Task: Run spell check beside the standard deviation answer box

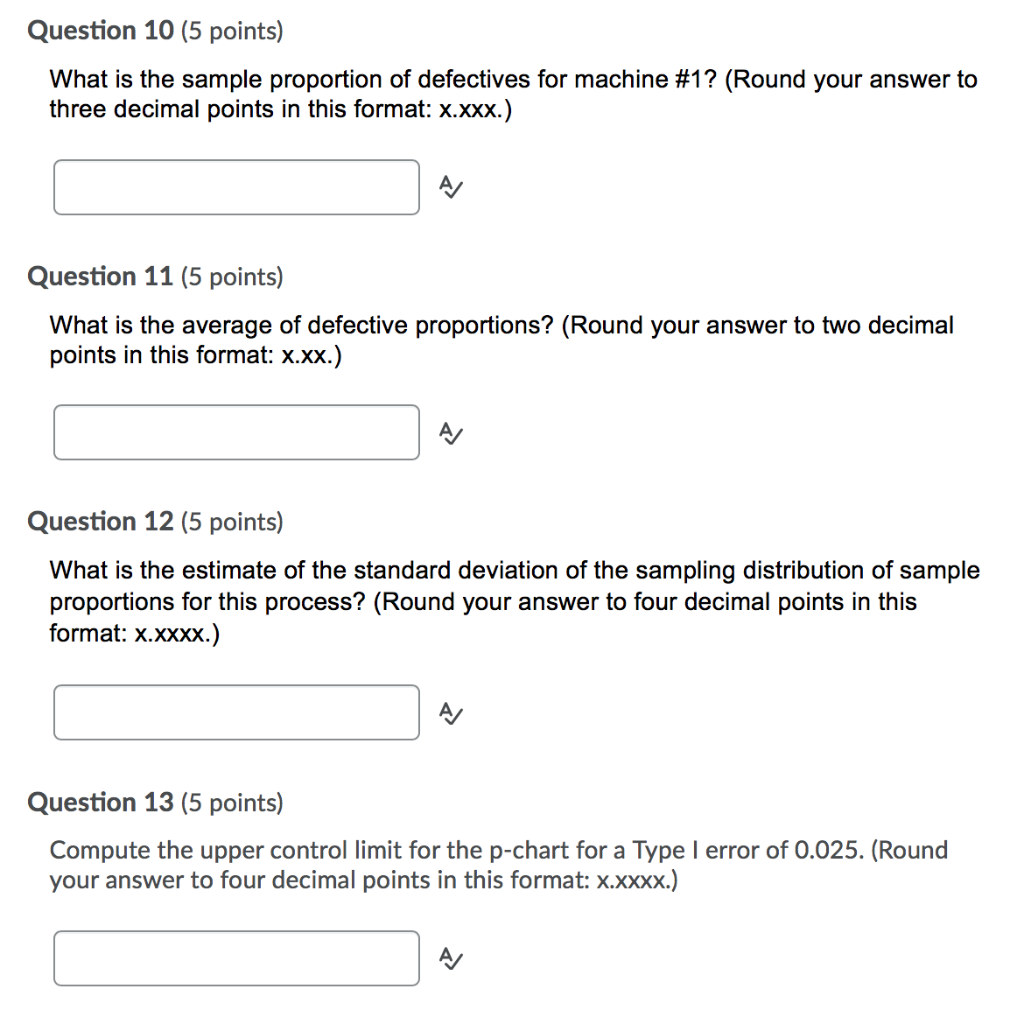Action: click(x=450, y=713)
